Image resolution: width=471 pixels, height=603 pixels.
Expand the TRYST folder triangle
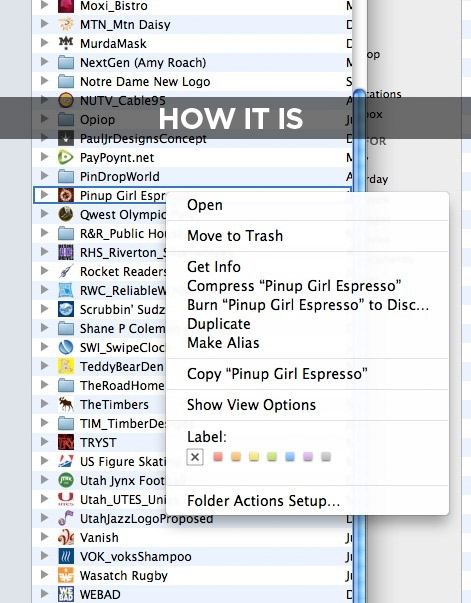tap(45, 441)
